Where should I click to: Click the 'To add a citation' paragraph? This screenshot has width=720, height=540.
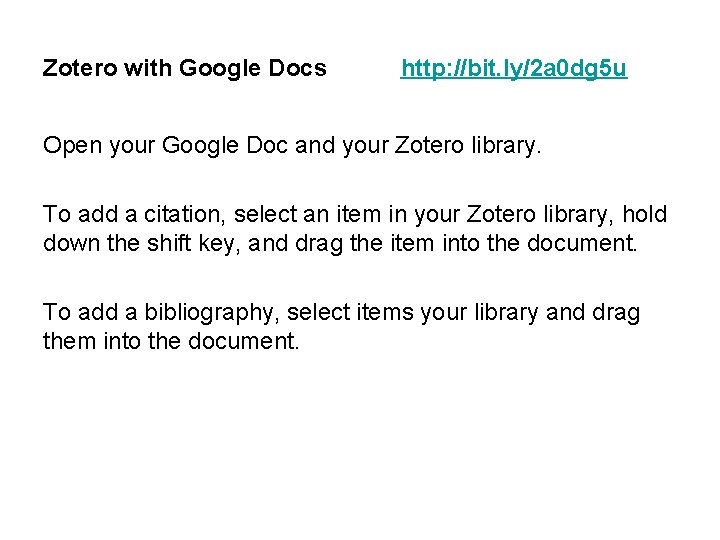point(354,229)
